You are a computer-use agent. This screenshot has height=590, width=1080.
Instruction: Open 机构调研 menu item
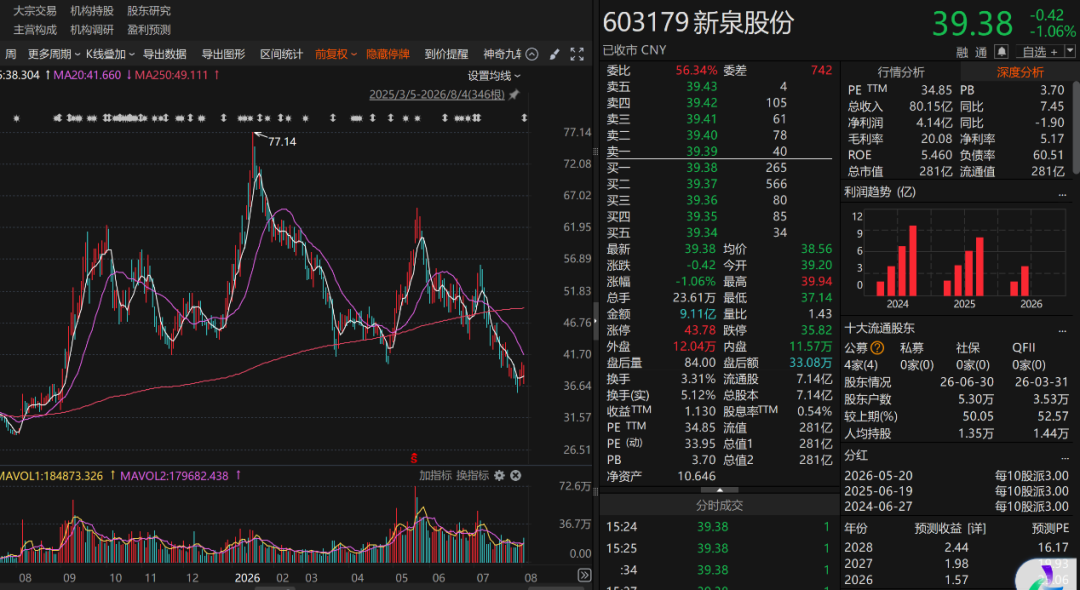(92, 30)
